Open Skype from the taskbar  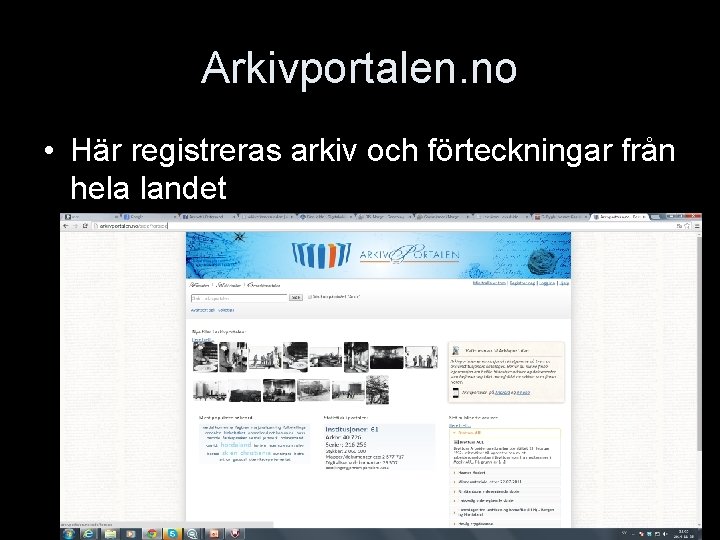pos(172,534)
